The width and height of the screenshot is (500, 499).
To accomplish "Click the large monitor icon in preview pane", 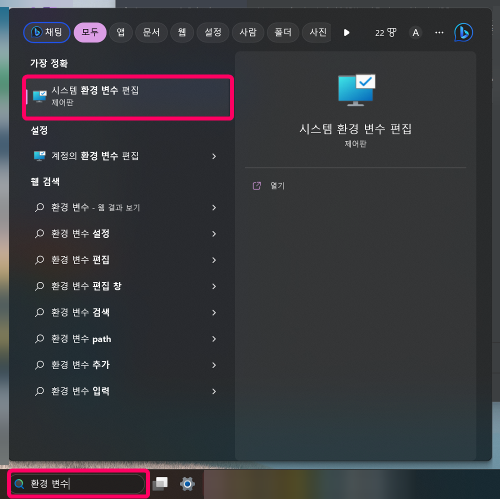I will pos(356,90).
